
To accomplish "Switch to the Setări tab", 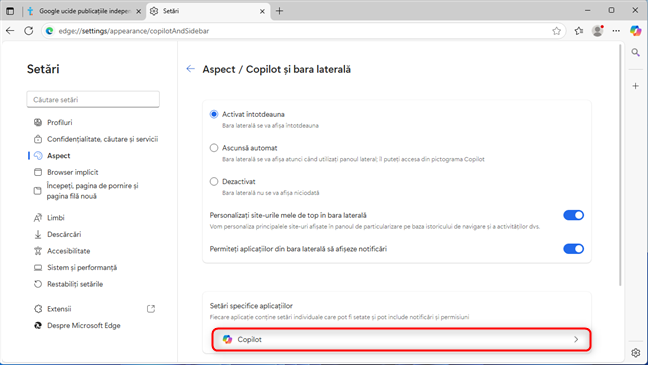I will click(208, 11).
